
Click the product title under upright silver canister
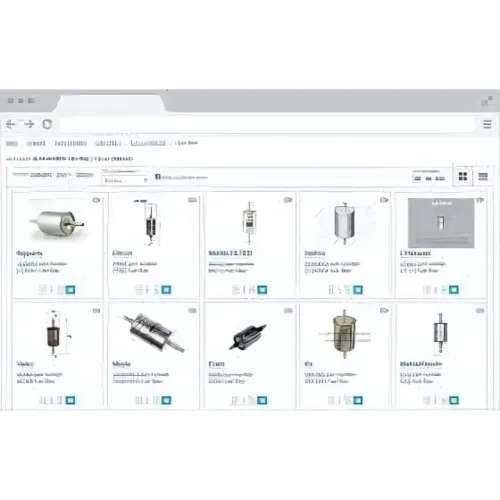pyautogui.click(x=315, y=254)
